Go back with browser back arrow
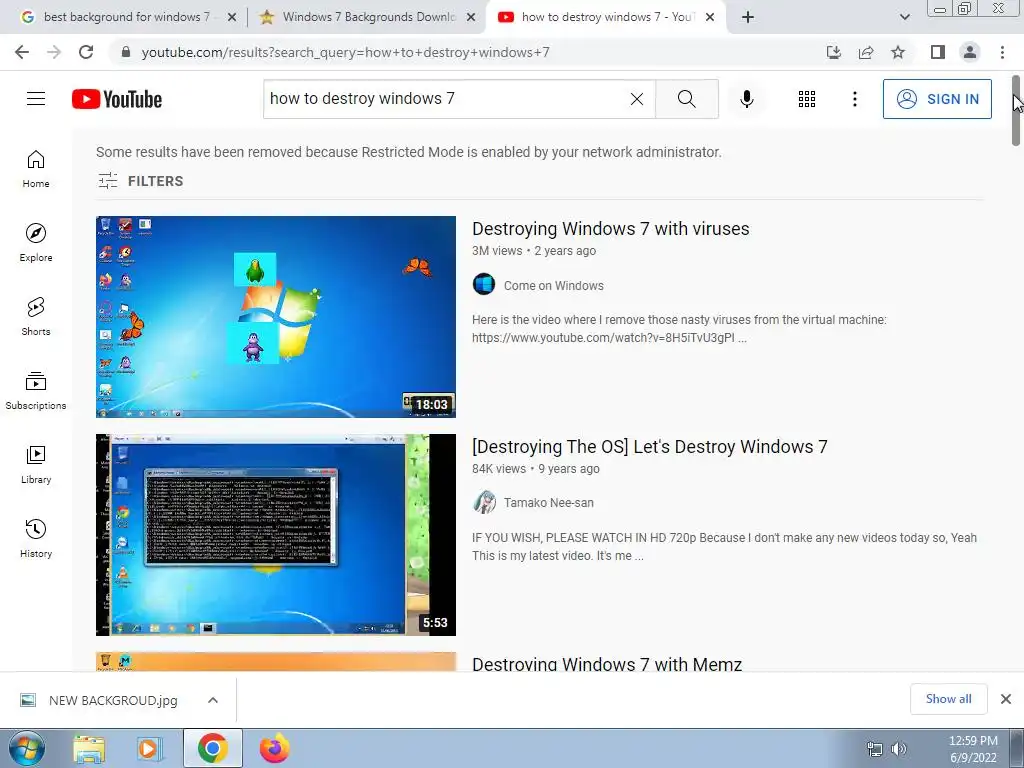This screenshot has width=1024, height=768. [x=22, y=52]
